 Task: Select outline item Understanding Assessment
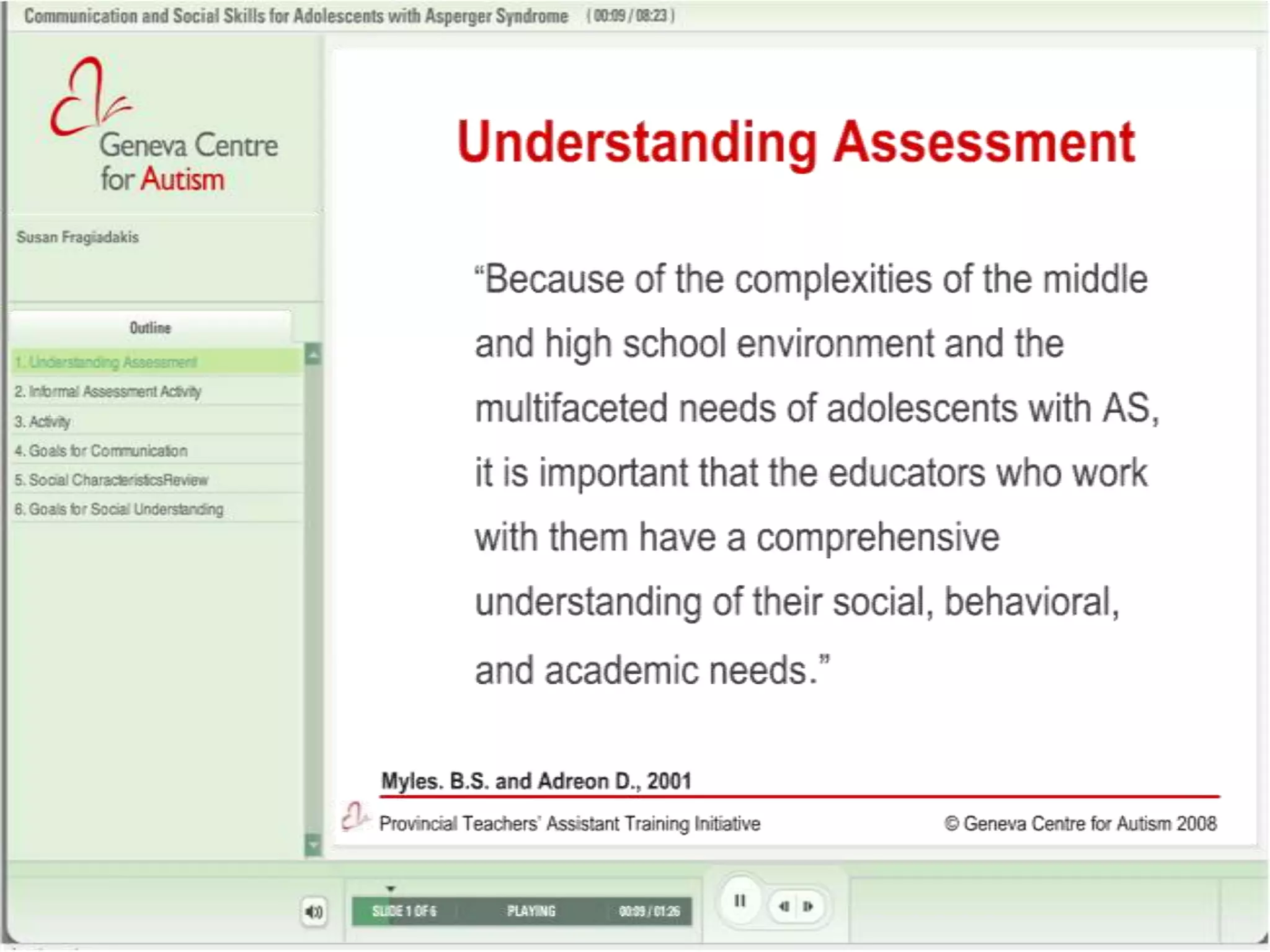(x=113, y=362)
